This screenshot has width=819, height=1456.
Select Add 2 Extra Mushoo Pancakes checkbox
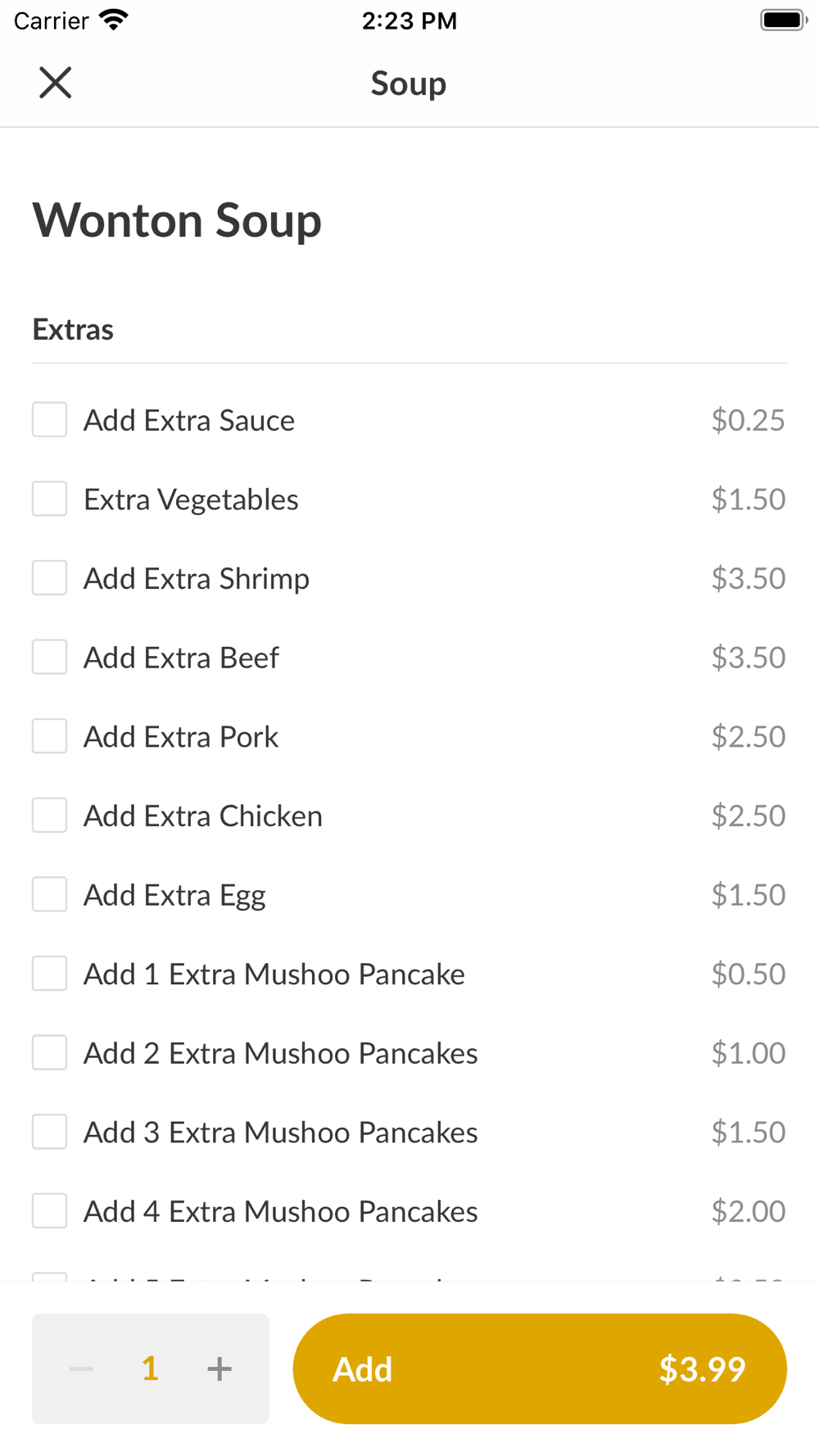click(x=50, y=1053)
